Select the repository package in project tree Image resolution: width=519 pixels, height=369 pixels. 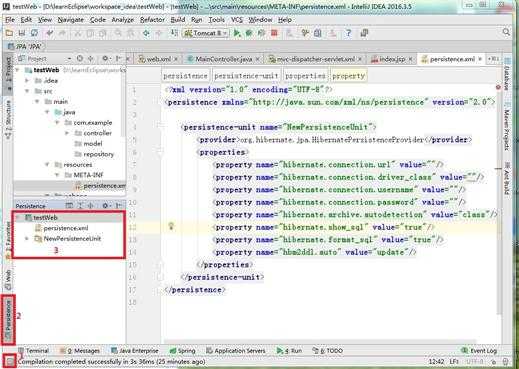[99, 154]
